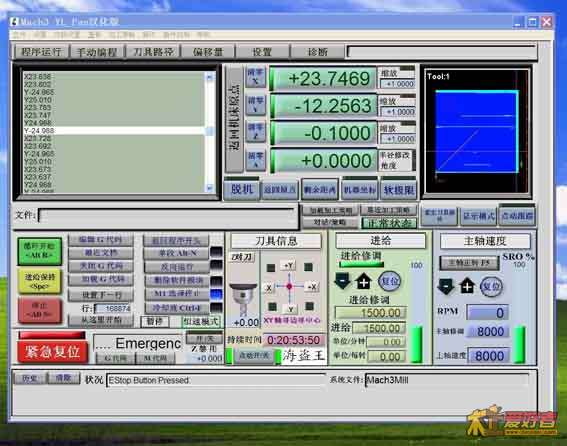Increase spindle speed override with plus arrow

coord(467,286)
